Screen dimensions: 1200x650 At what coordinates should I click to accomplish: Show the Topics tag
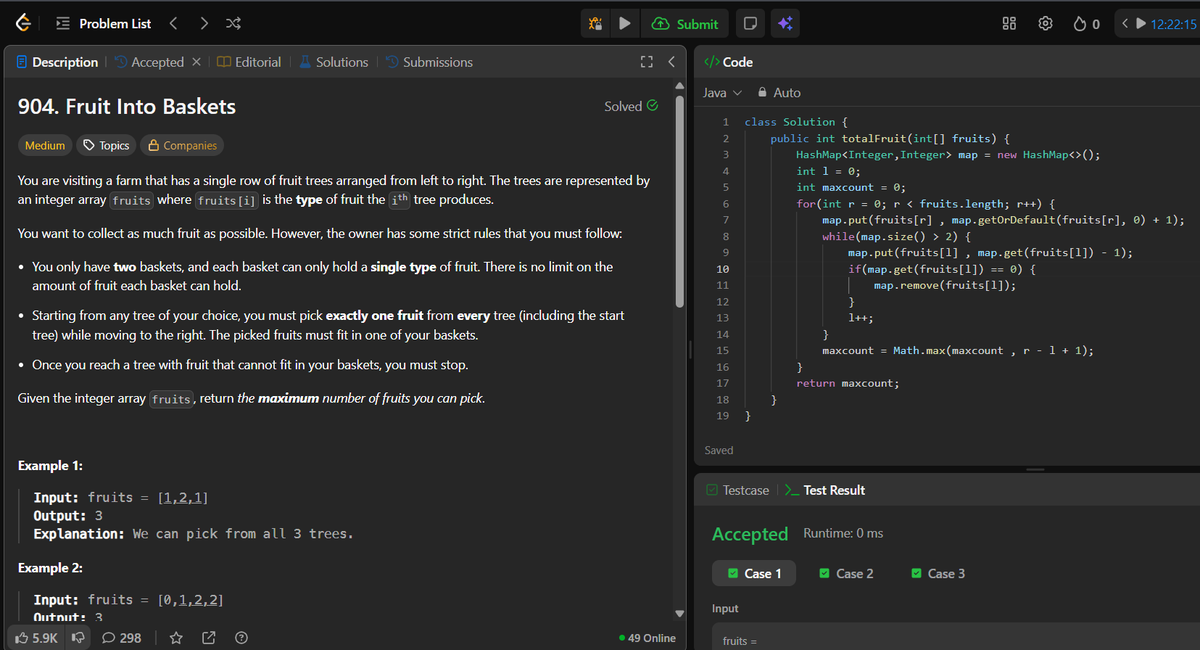coord(106,145)
